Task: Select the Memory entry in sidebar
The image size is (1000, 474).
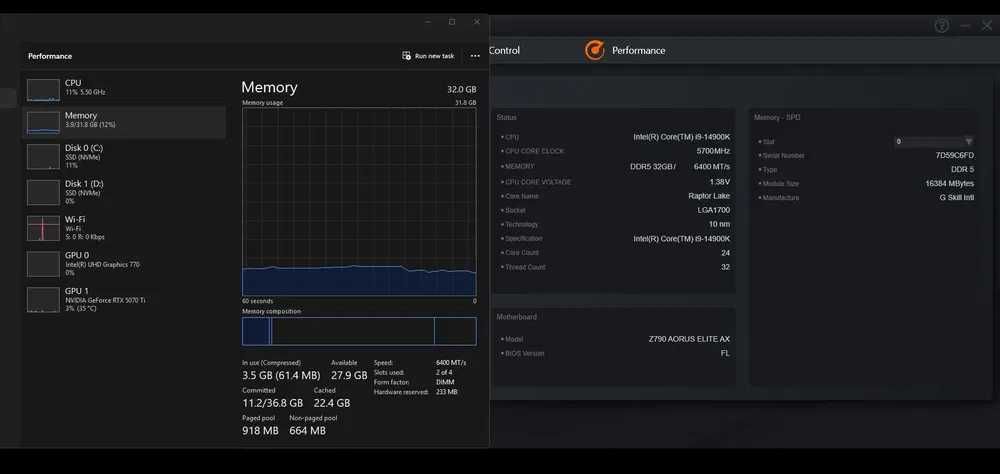Action: click(124, 122)
